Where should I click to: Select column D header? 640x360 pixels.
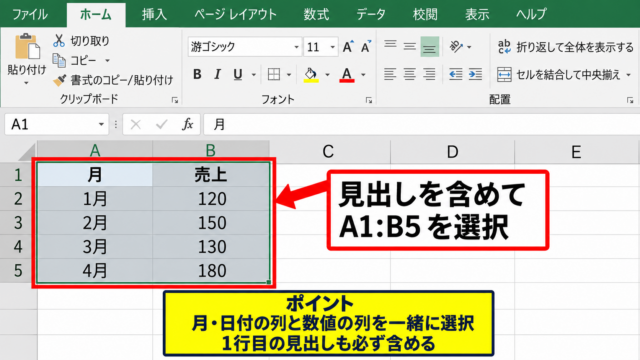coord(452,151)
